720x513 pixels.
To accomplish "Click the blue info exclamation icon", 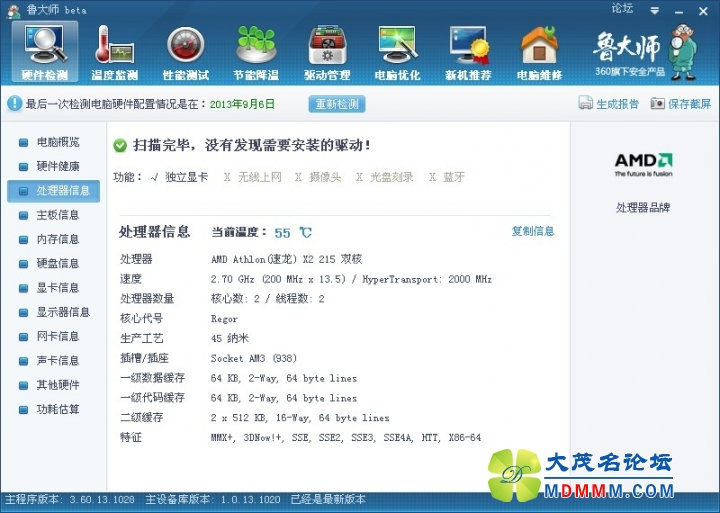I will [x=15, y=103].
